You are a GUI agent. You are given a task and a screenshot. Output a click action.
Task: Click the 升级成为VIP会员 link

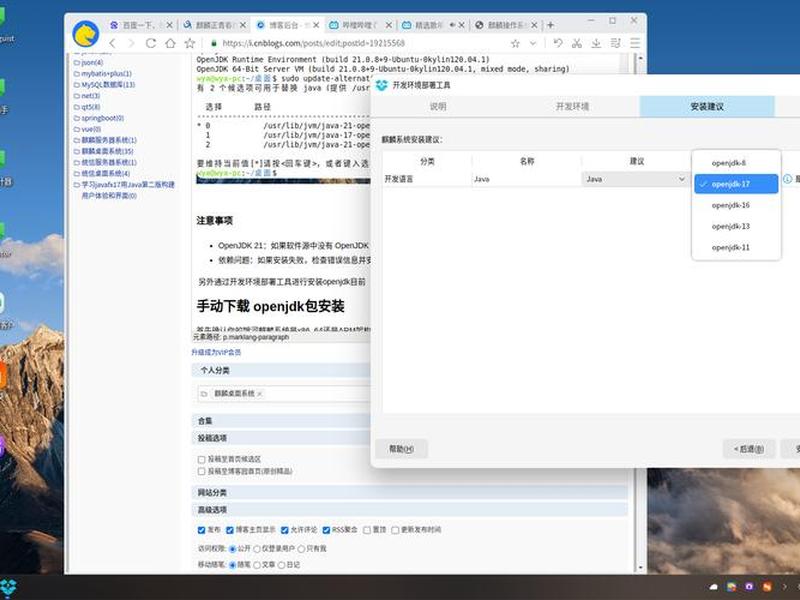click(216, 352)
